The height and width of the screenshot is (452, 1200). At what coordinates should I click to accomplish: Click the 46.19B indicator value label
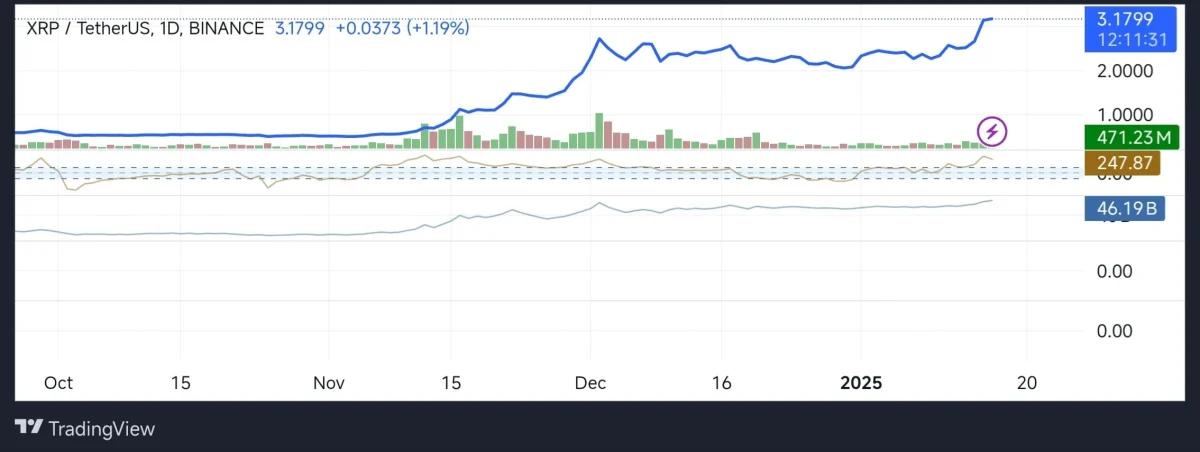pos(1125,209)
